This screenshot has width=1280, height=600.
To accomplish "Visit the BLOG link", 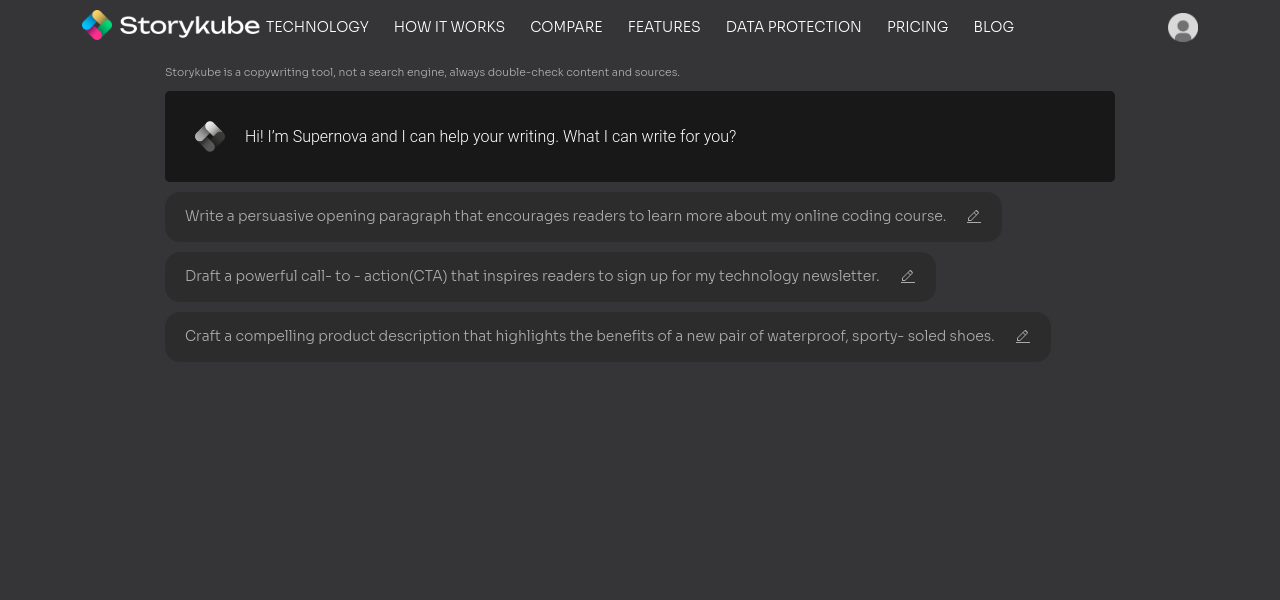I will 993,27.
